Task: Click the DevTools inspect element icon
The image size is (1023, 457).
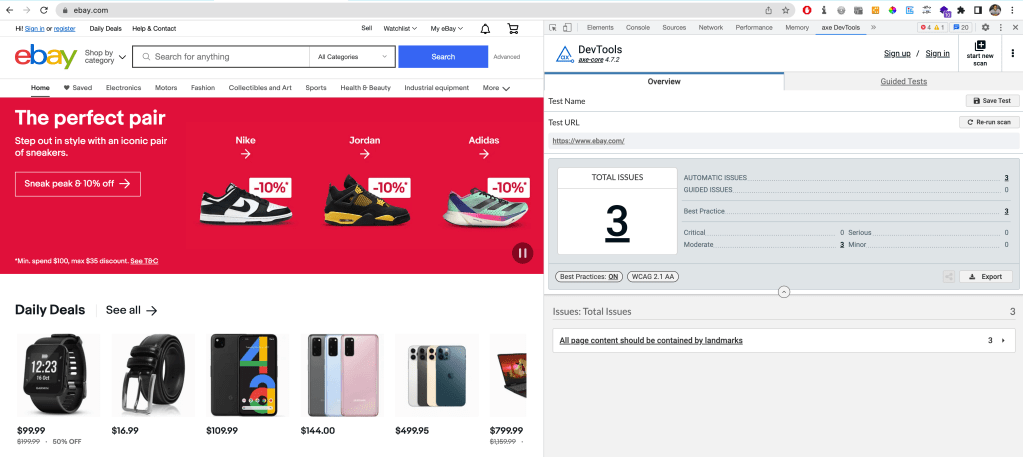Action: click(x=553, y=27)
